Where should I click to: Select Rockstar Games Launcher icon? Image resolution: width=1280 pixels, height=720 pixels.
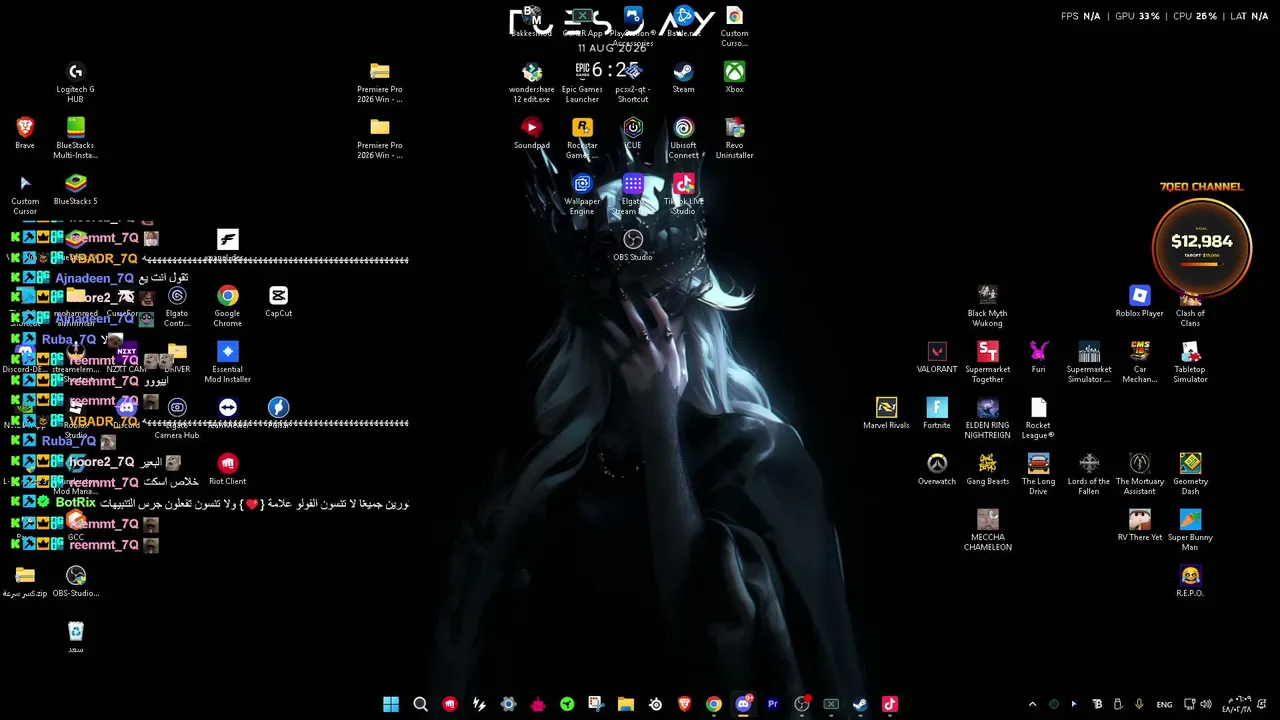(582, 138)
